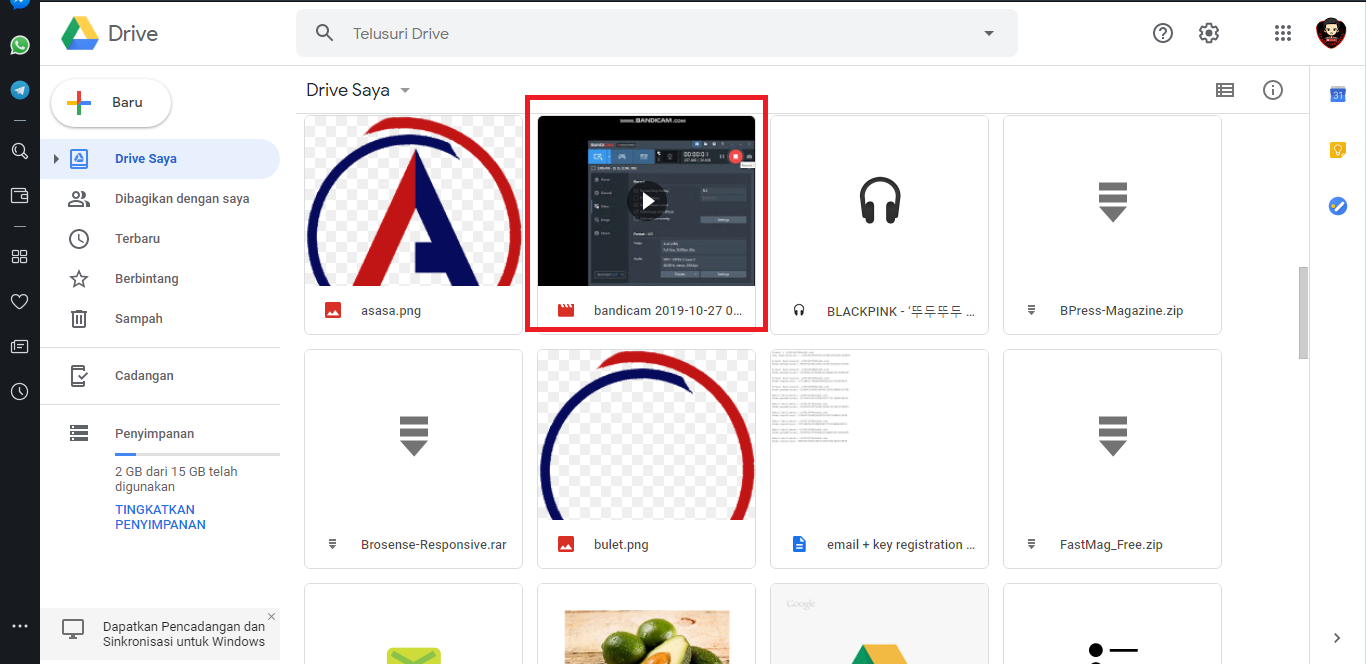This screenshot has height=664, width=1366.
Task: Open Terbaru recent files
Action: point(160,239)
